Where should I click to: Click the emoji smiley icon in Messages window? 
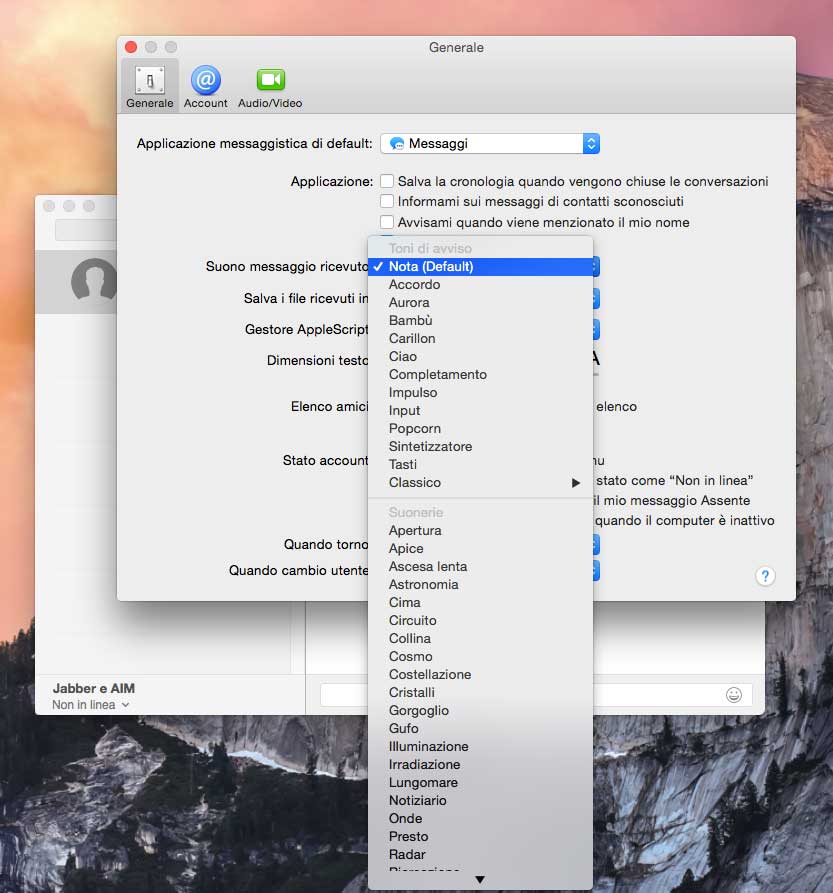tap(734, 695)
